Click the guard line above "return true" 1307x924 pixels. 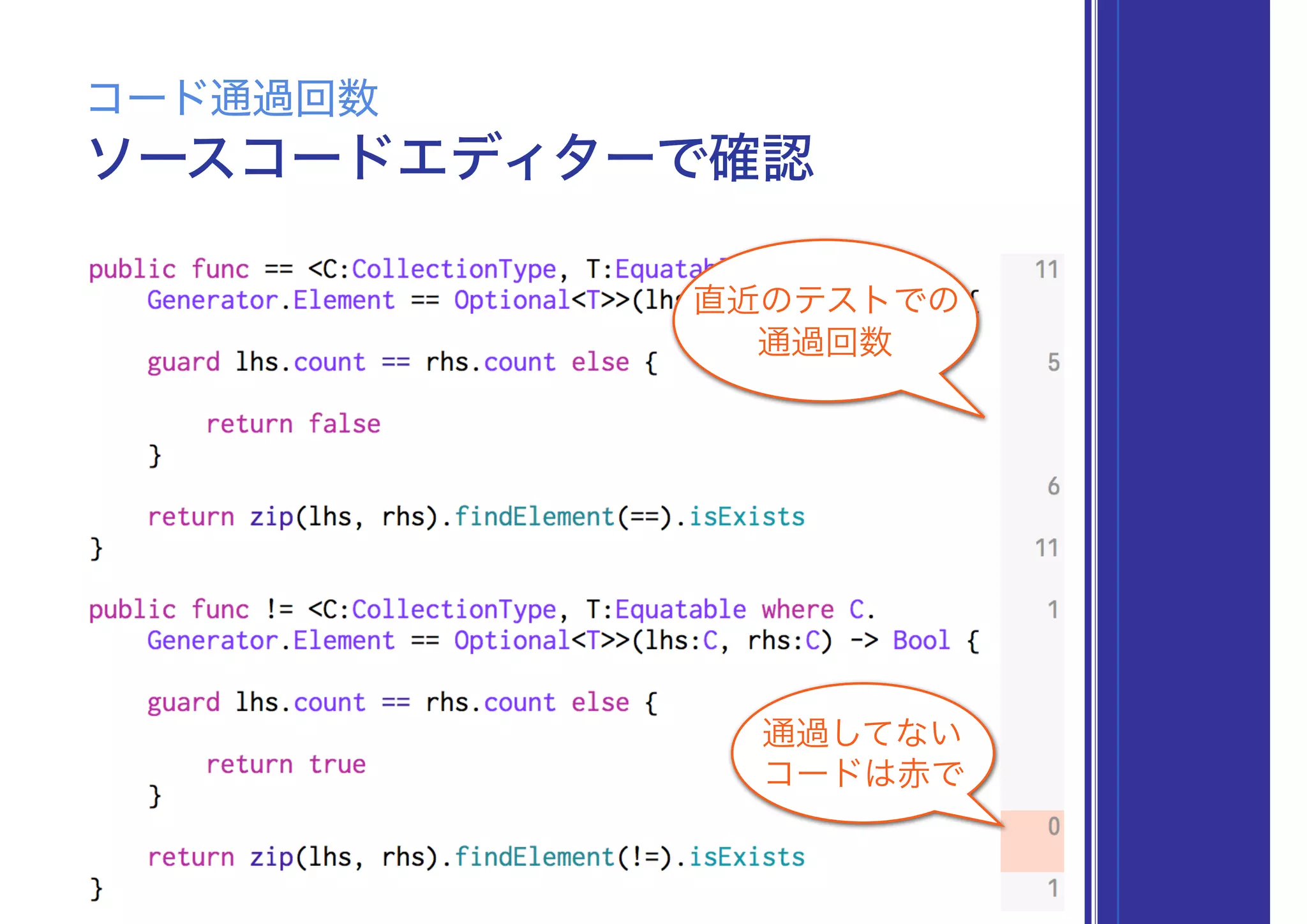coord(402,703)
